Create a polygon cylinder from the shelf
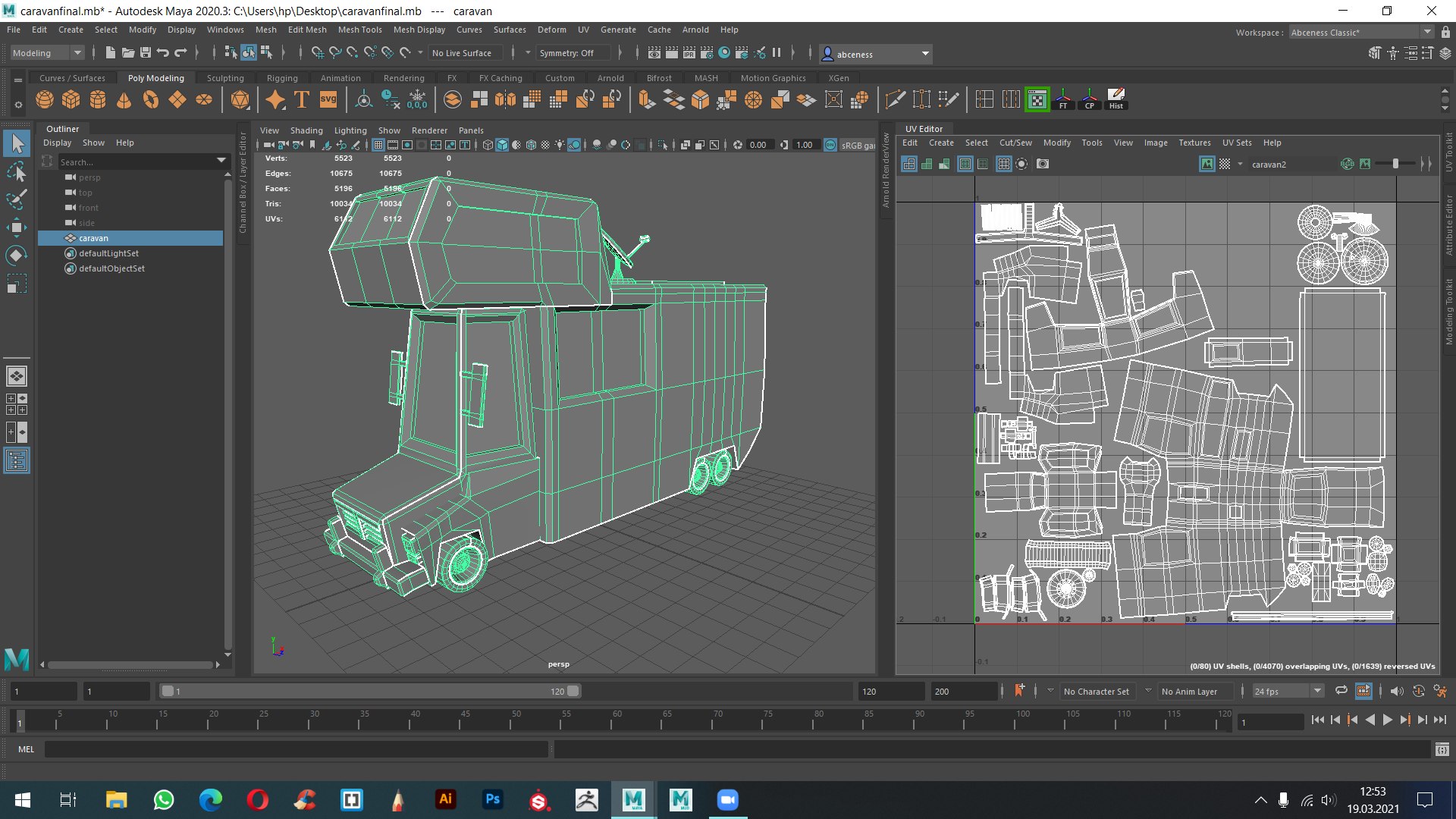1456x819 pixels. pos(98,99)
